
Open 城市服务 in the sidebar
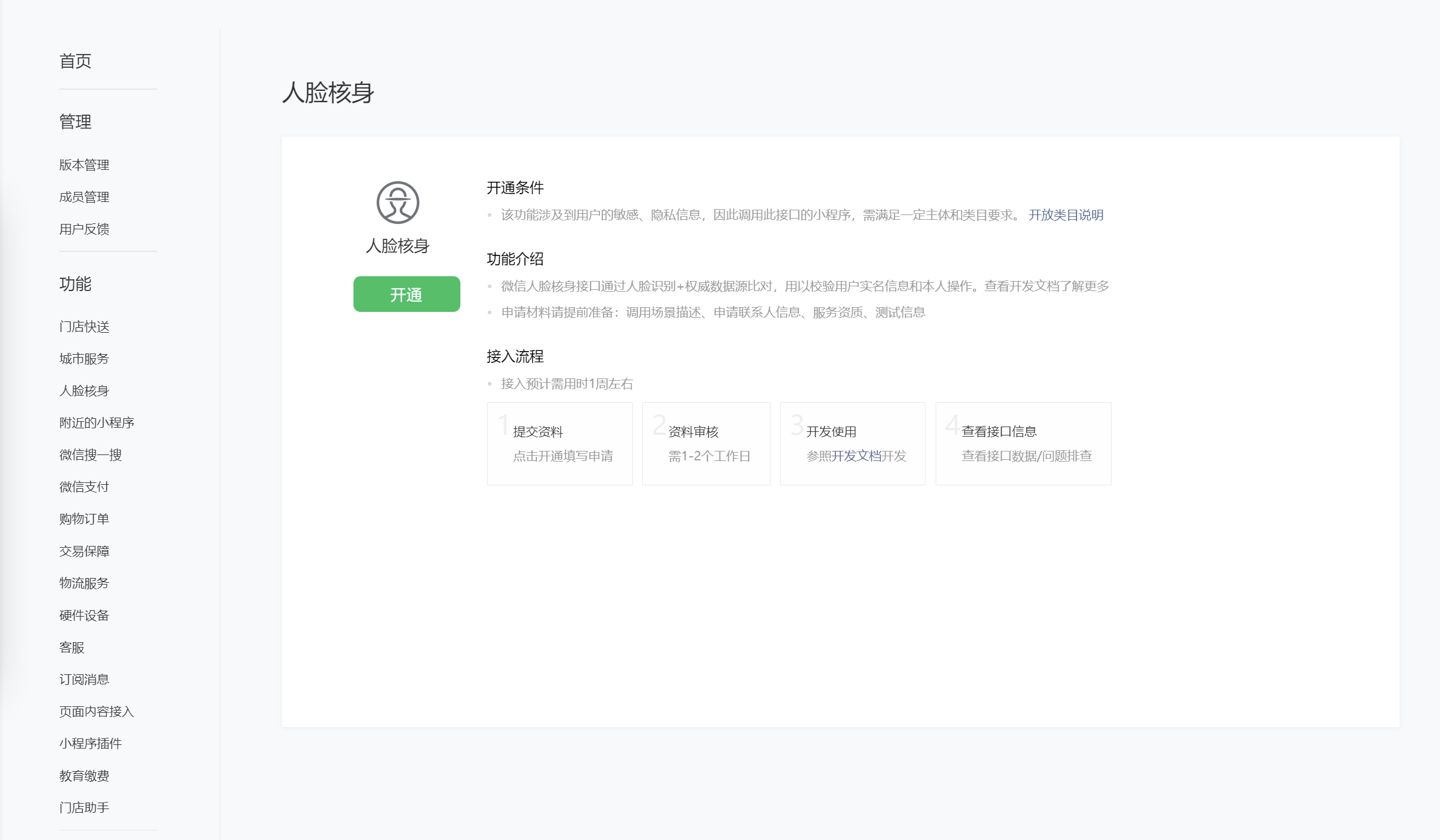84,358
